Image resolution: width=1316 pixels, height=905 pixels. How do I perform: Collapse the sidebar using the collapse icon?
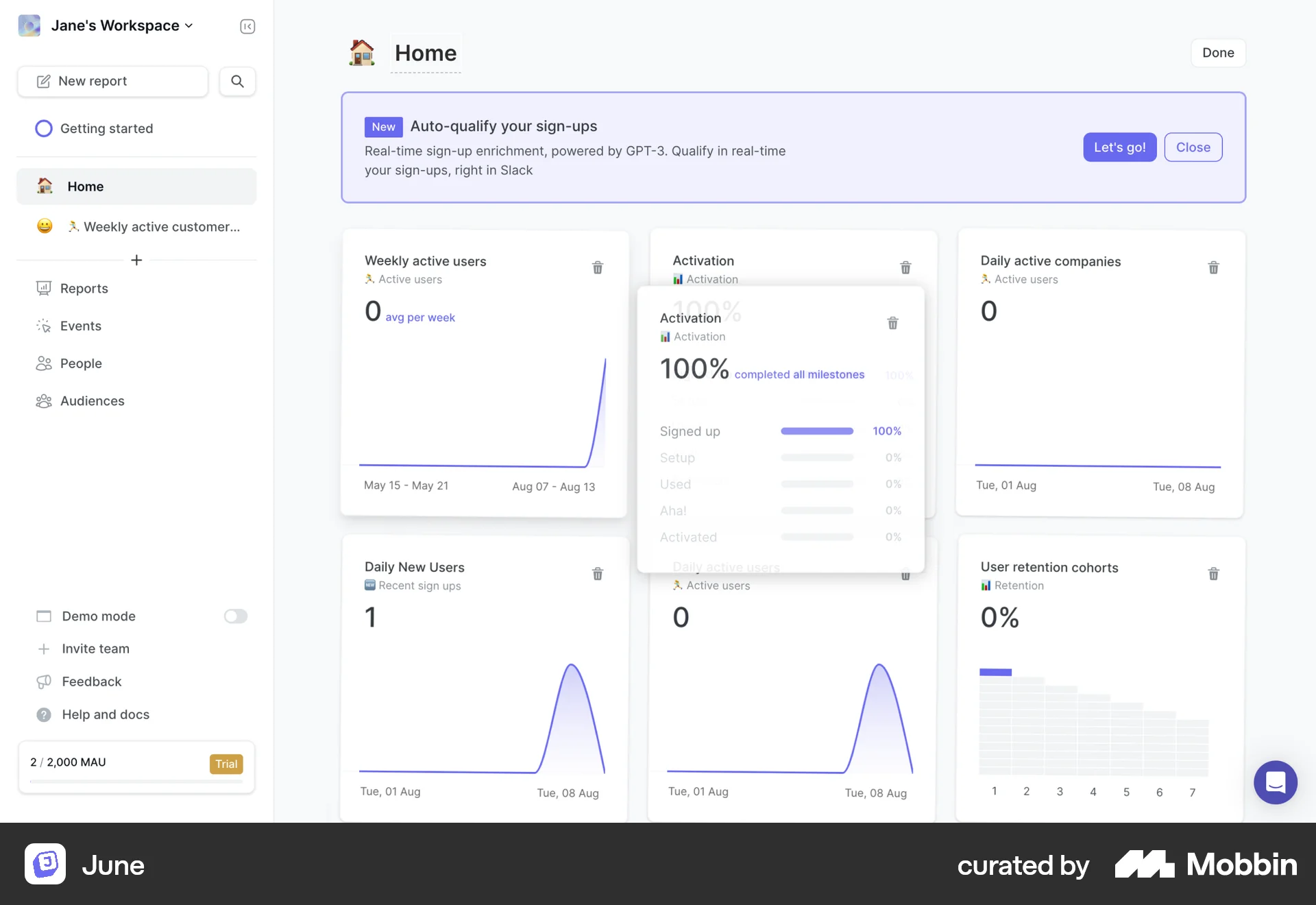[x=247, y=26]
